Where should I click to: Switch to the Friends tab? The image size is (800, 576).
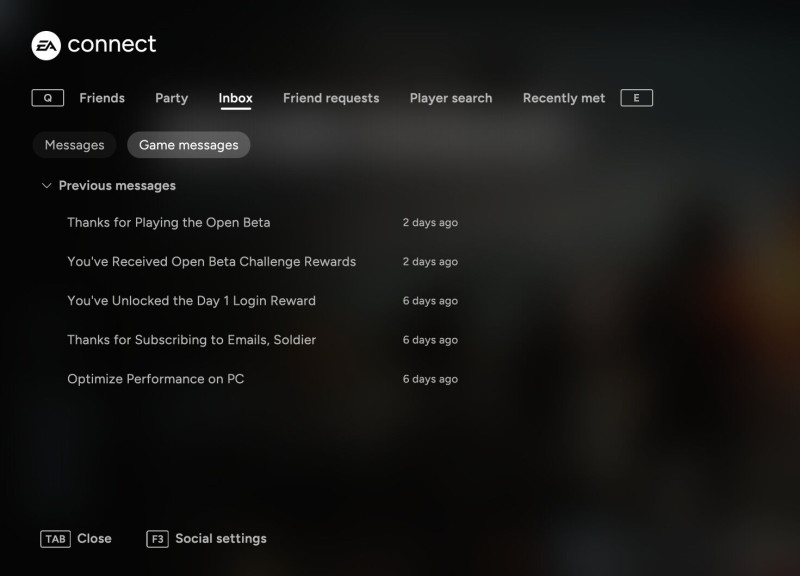click(x=102, y=98)
